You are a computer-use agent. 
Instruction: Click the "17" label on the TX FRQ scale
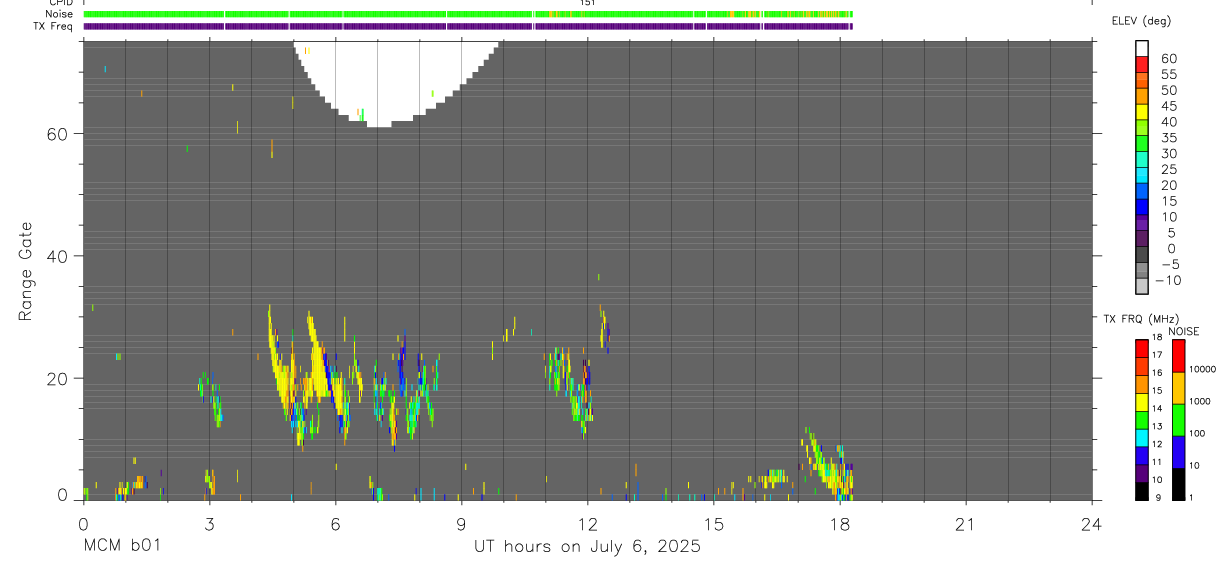point(1157,355)
